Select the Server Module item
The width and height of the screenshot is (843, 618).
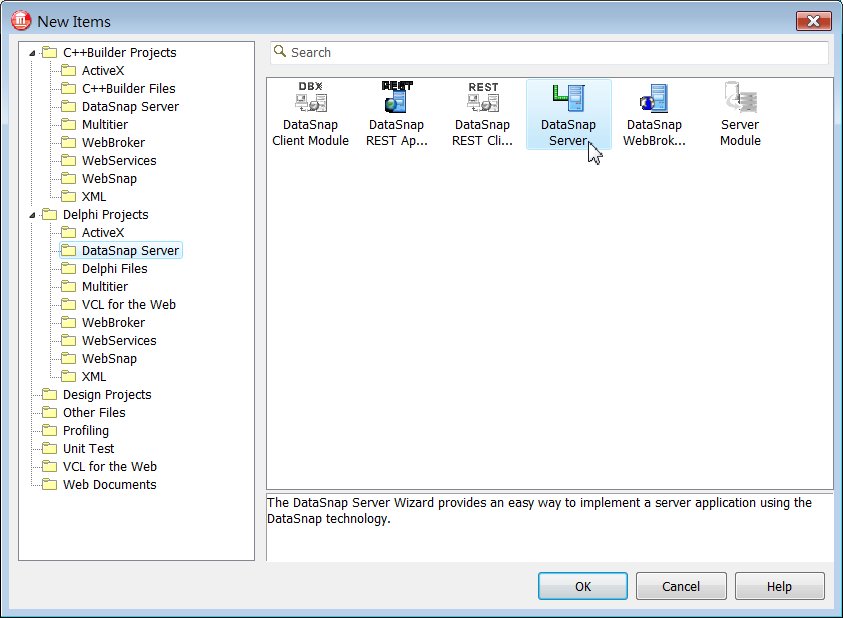[740, 115]
